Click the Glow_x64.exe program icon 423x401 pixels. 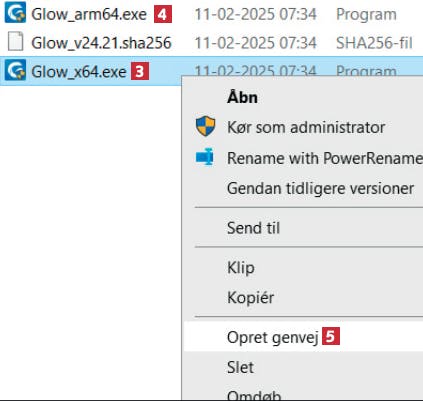(x=15, y=70)
